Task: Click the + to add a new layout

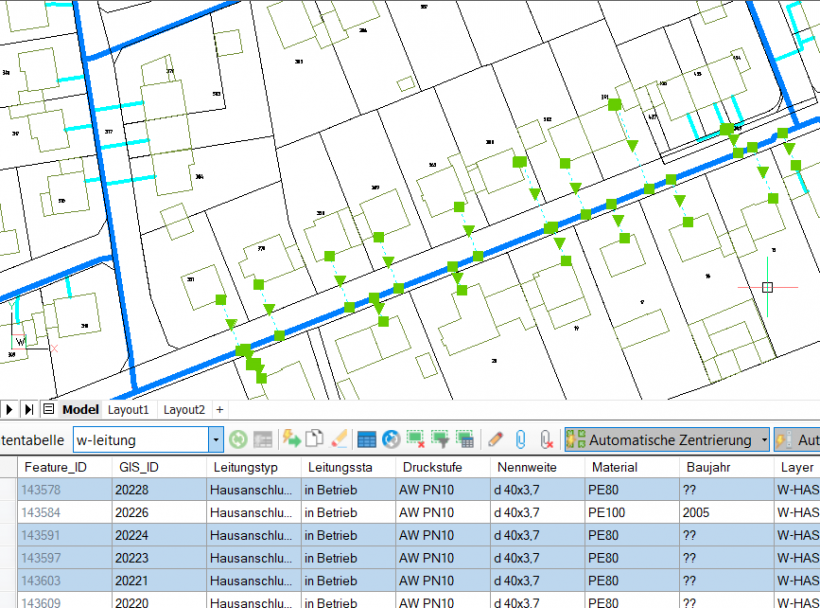Action: [220, 409]
